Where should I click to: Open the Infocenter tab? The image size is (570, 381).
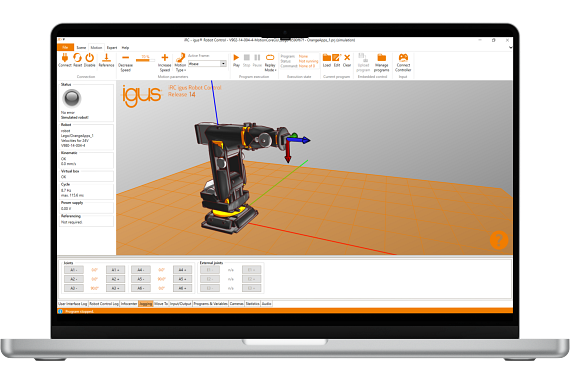click(x=129, y=304)
